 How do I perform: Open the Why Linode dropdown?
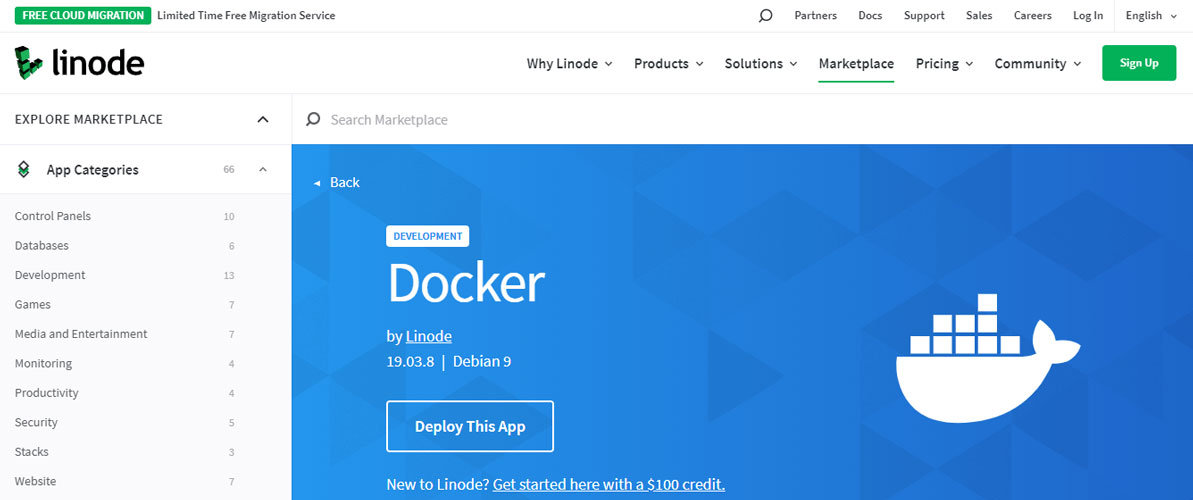[x=569, y=64]
